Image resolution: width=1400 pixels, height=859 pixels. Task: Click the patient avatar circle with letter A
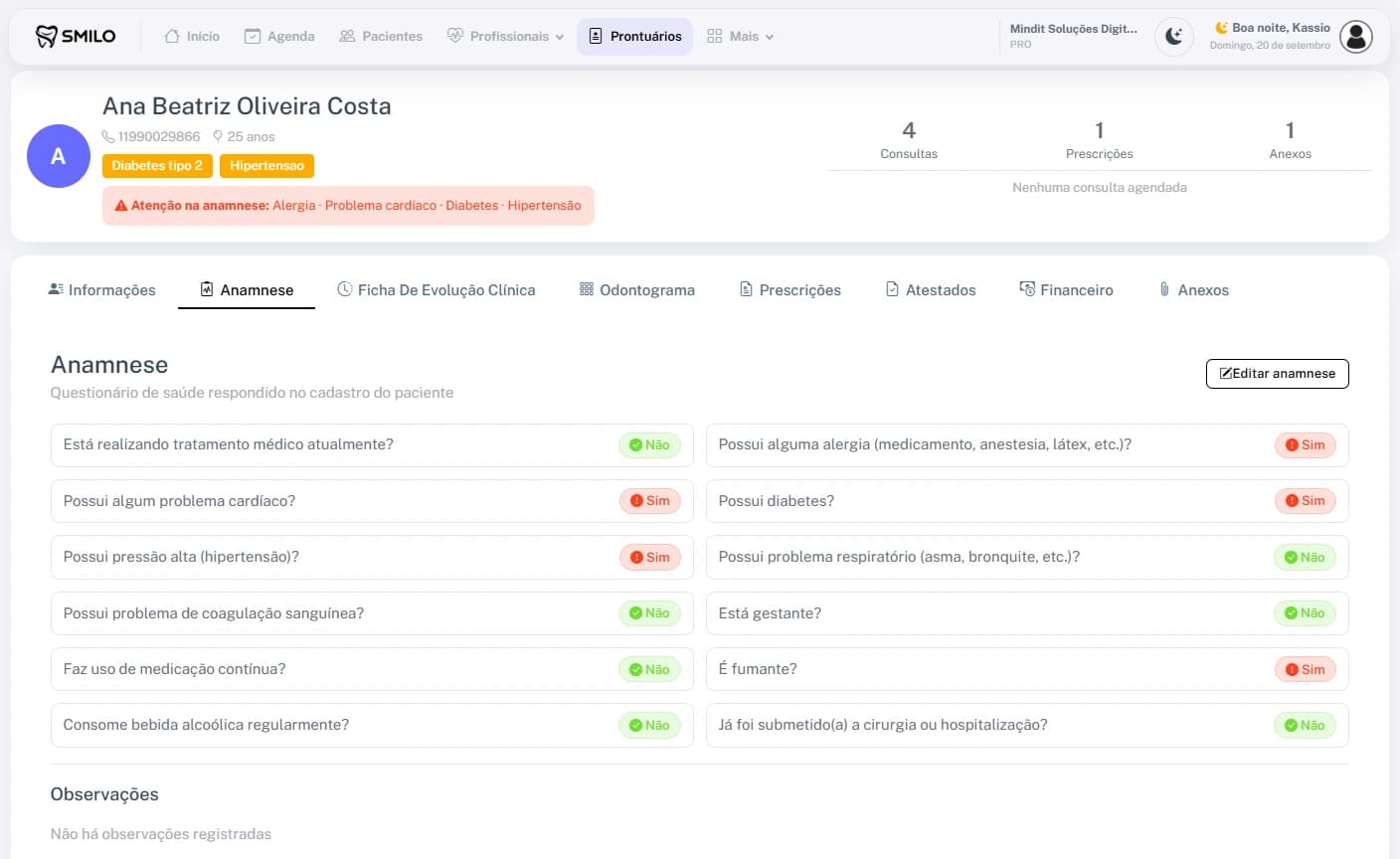tap(59, 156)
